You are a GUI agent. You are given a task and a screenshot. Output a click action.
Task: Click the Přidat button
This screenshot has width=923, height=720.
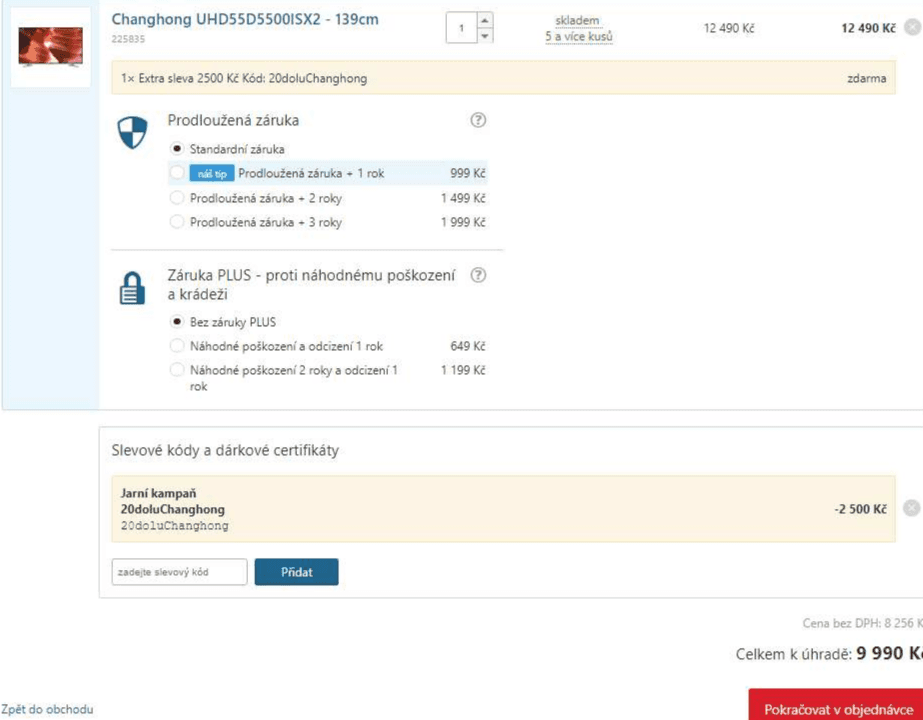click(x=296, y=572)
